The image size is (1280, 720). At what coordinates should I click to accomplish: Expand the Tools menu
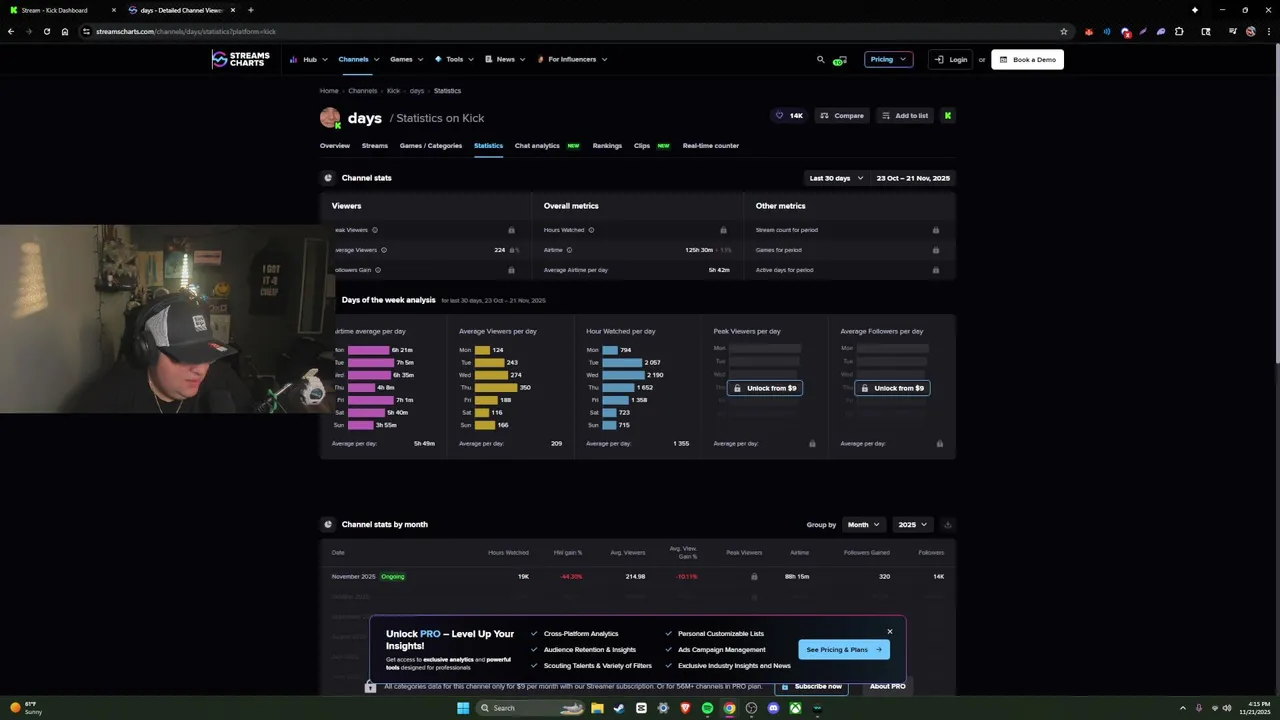(x=454, y=59)
